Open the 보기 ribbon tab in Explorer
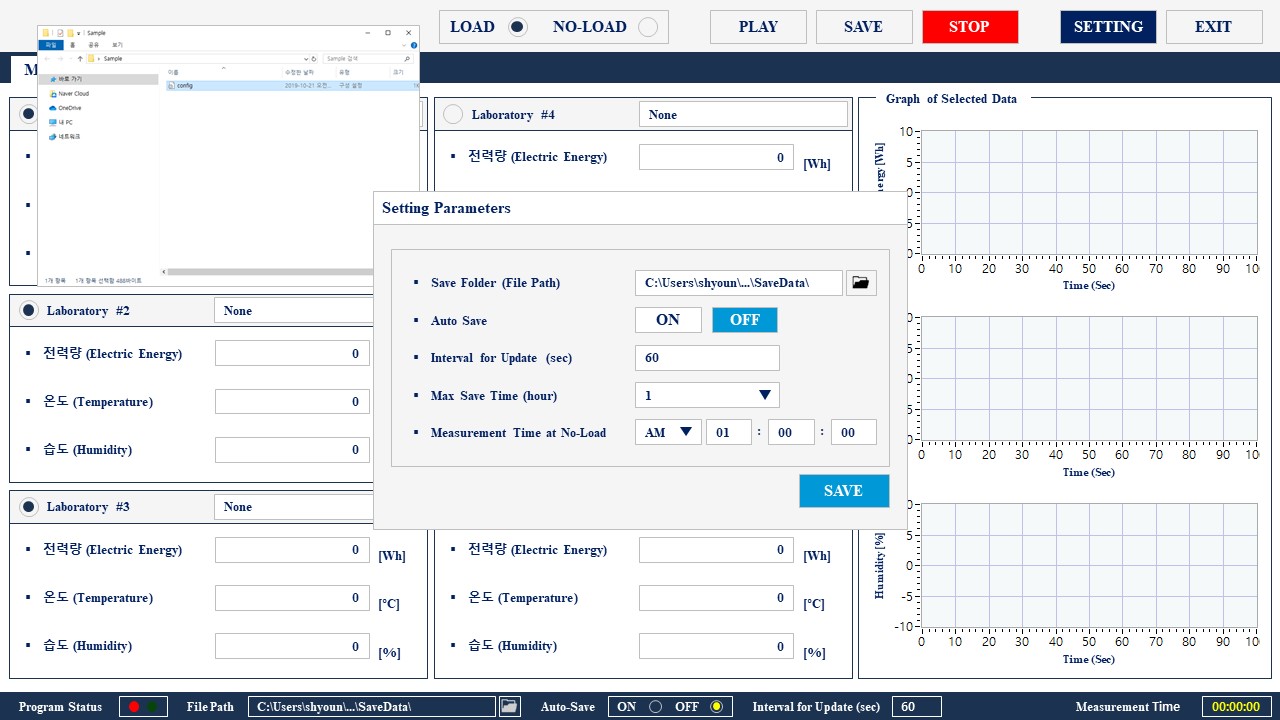The width and height of the screenshot is (1280, 720). coord(117,45)
